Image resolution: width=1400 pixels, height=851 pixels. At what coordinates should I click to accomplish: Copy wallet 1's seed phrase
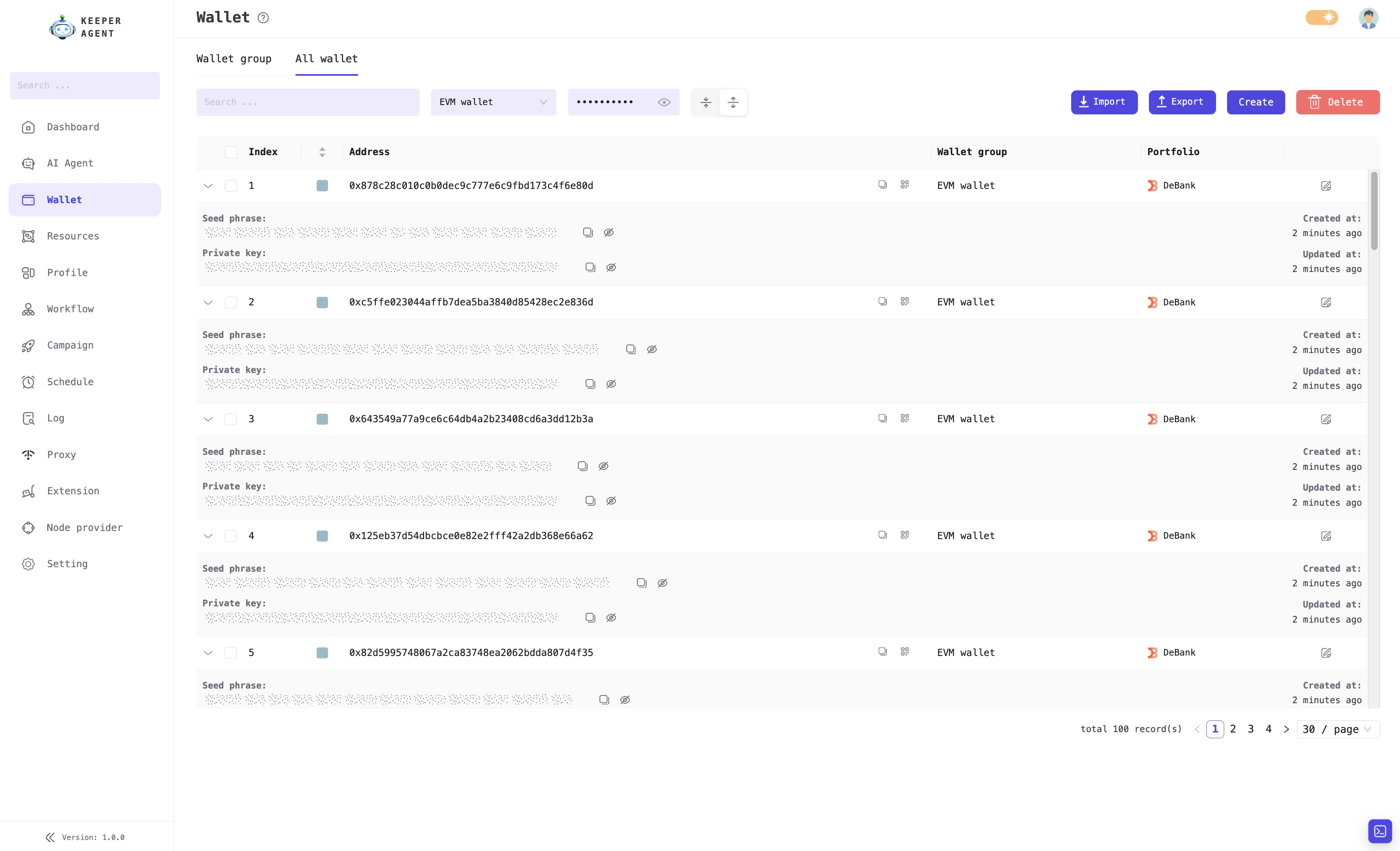pyautogui.click(x=588, y=232)
